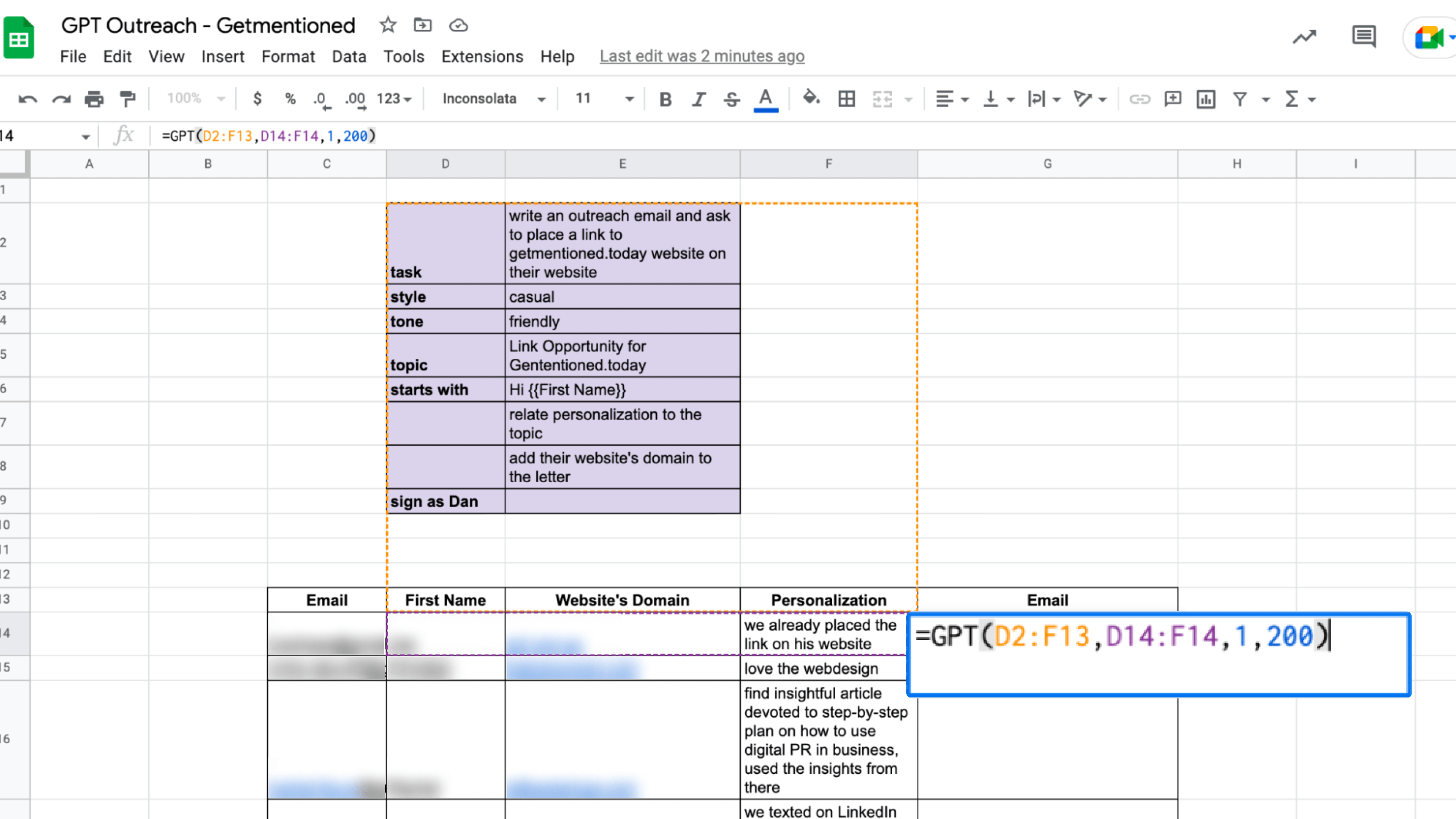Toggle bold formatting
The height and width of the screenshot is (819, 1456).
665,99
